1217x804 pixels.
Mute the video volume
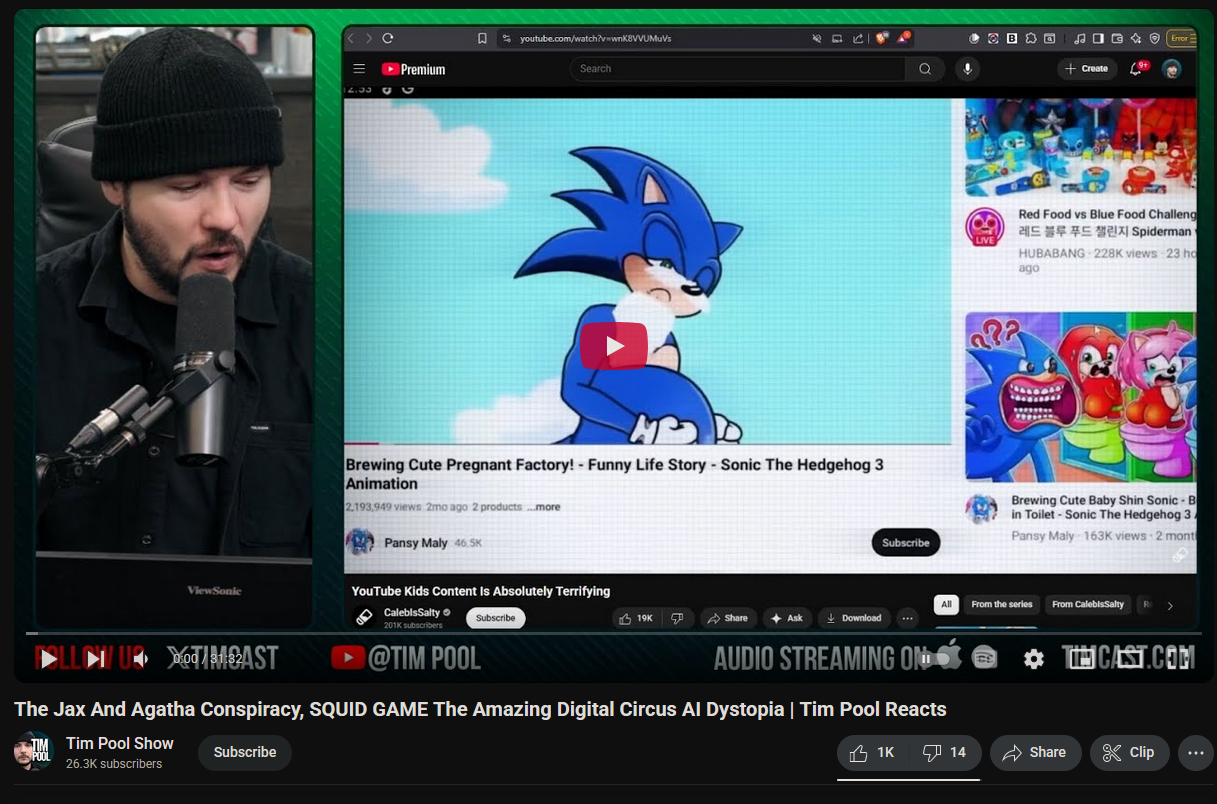click(141, 659)
